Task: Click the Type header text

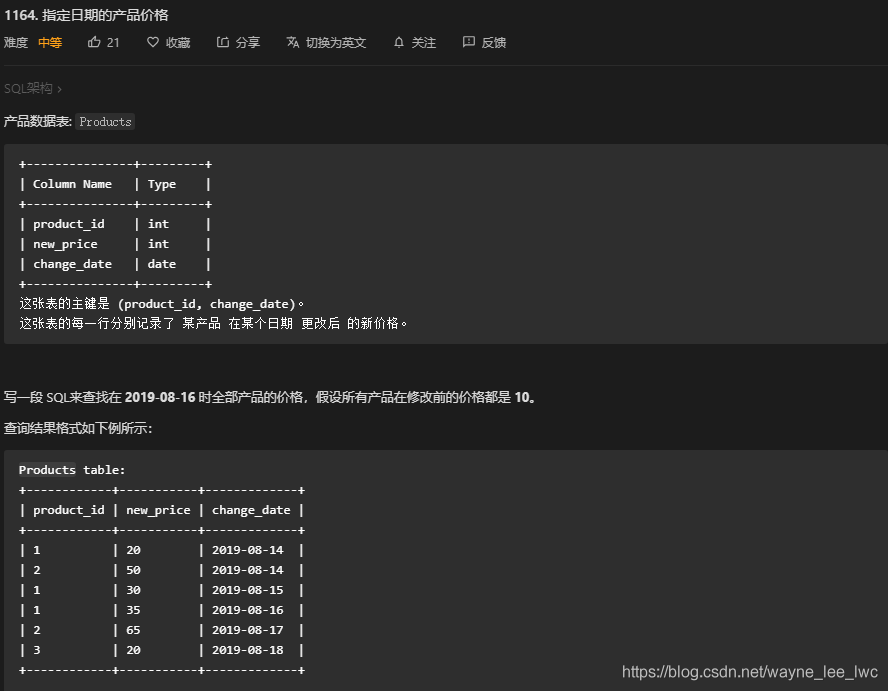Action: (x=162, y=185)
